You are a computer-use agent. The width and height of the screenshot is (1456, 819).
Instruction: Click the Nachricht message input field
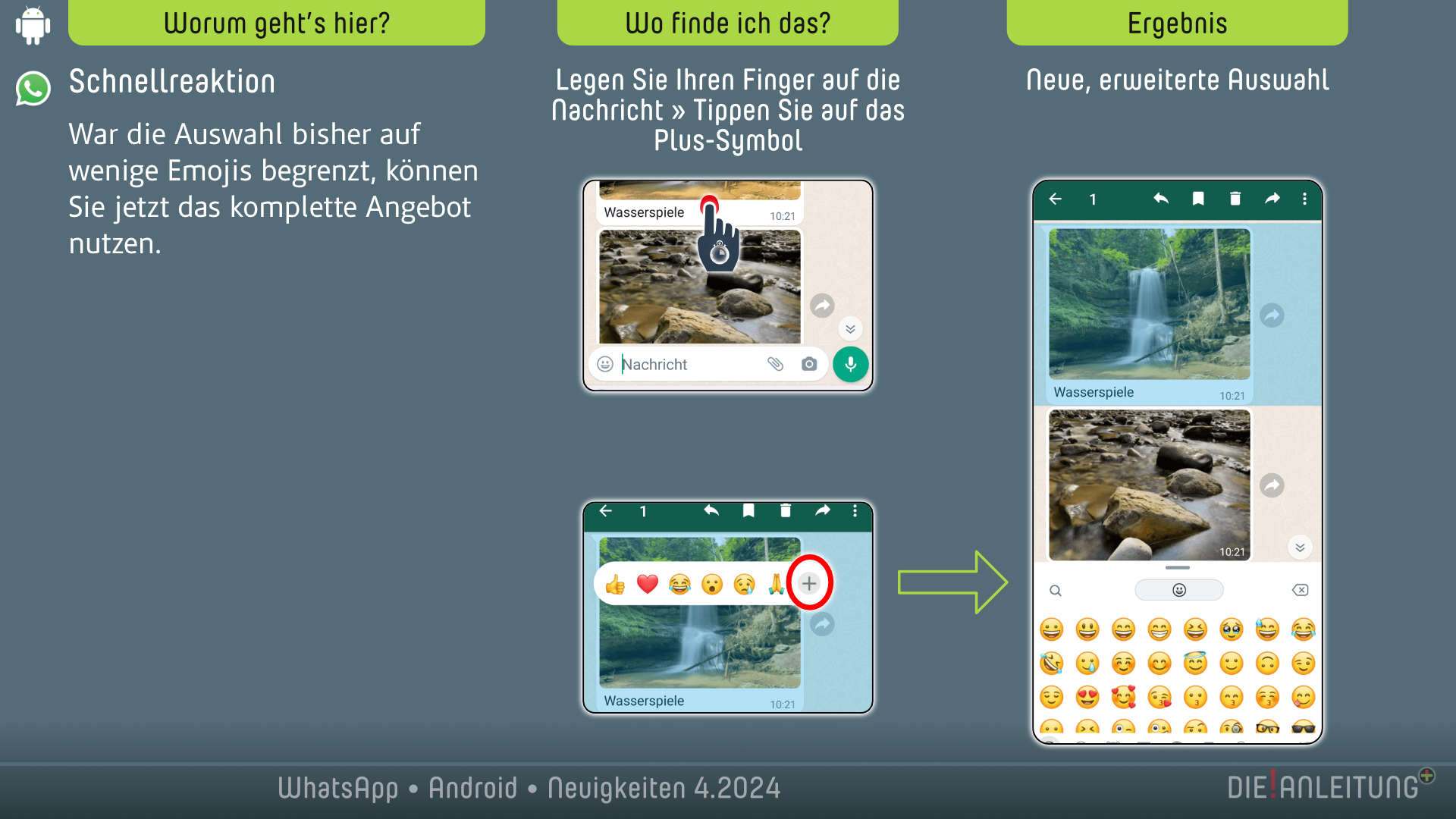tap(682, 364)
